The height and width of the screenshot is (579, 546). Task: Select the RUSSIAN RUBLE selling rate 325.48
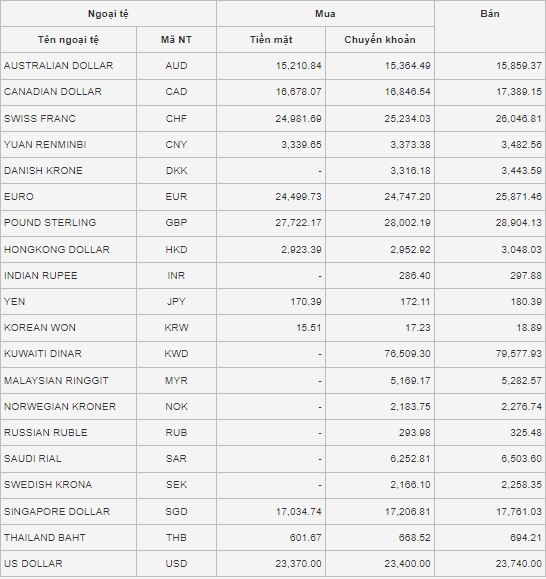click(x=526, y=432)
